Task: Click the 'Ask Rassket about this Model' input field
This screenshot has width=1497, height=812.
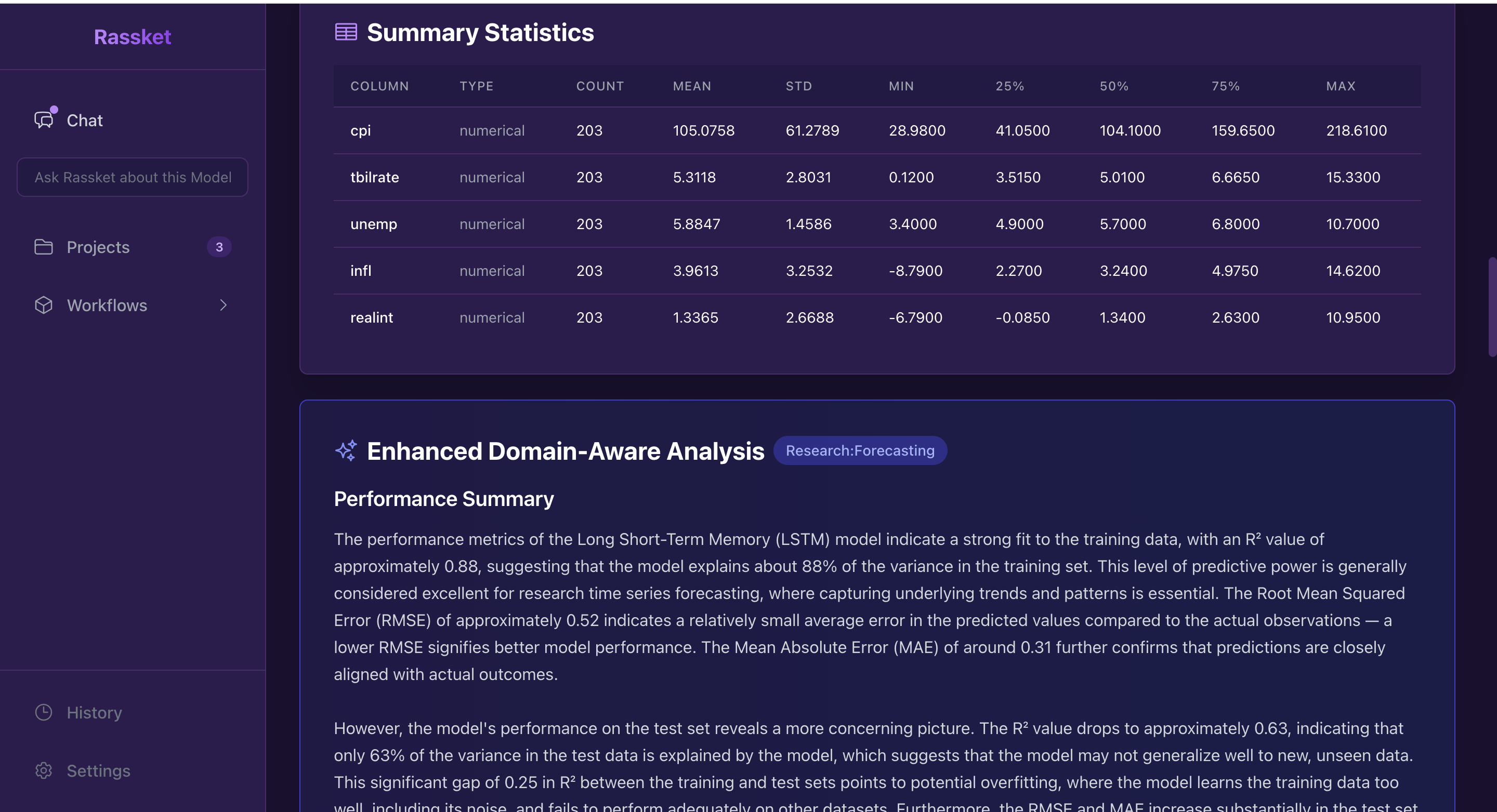Action: [x=132, y=177]
